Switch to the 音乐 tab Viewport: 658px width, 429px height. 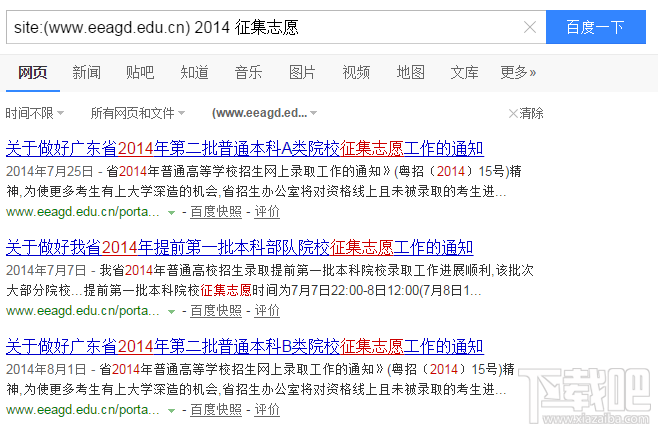tap(248, 72)
